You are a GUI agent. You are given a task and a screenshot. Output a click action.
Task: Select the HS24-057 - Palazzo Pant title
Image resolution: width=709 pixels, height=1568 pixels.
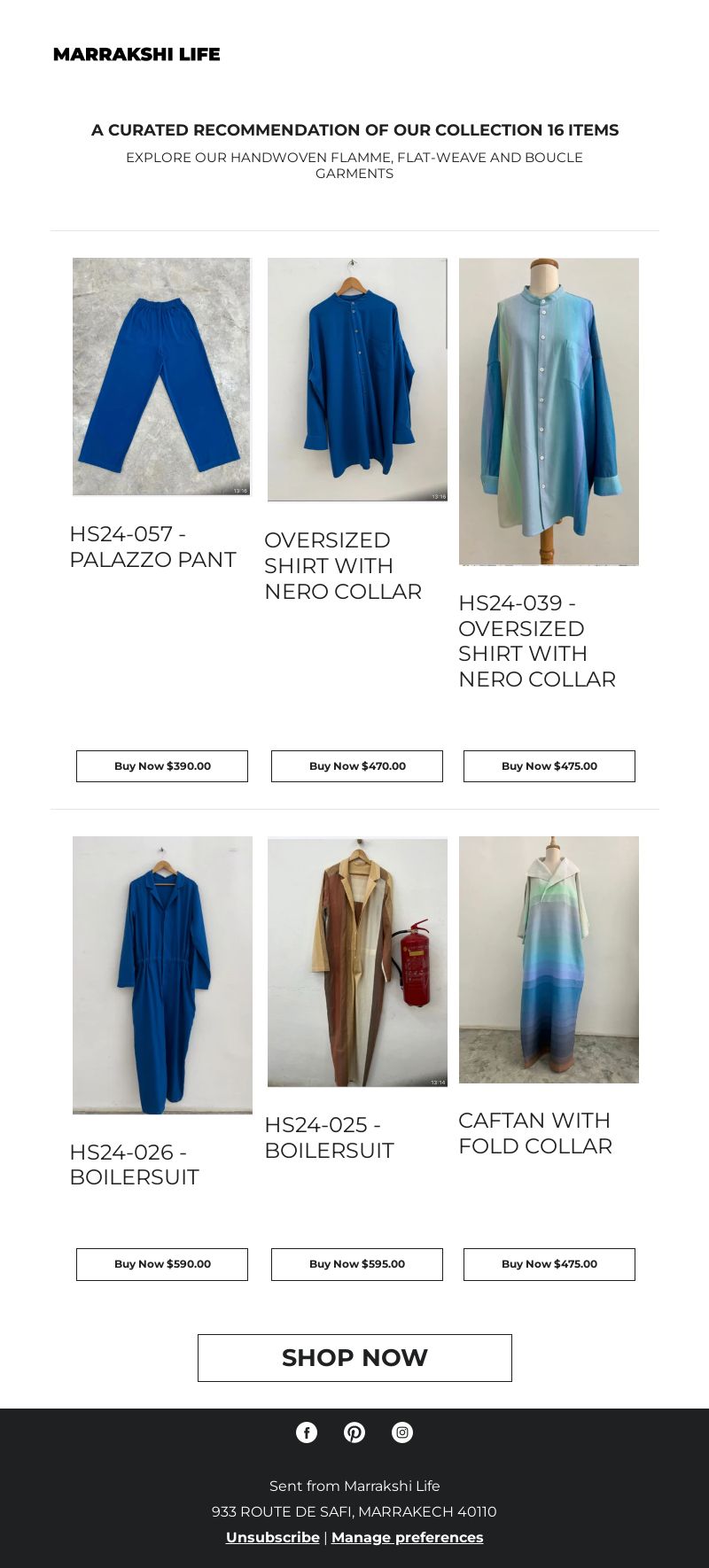tap(153, 547)
